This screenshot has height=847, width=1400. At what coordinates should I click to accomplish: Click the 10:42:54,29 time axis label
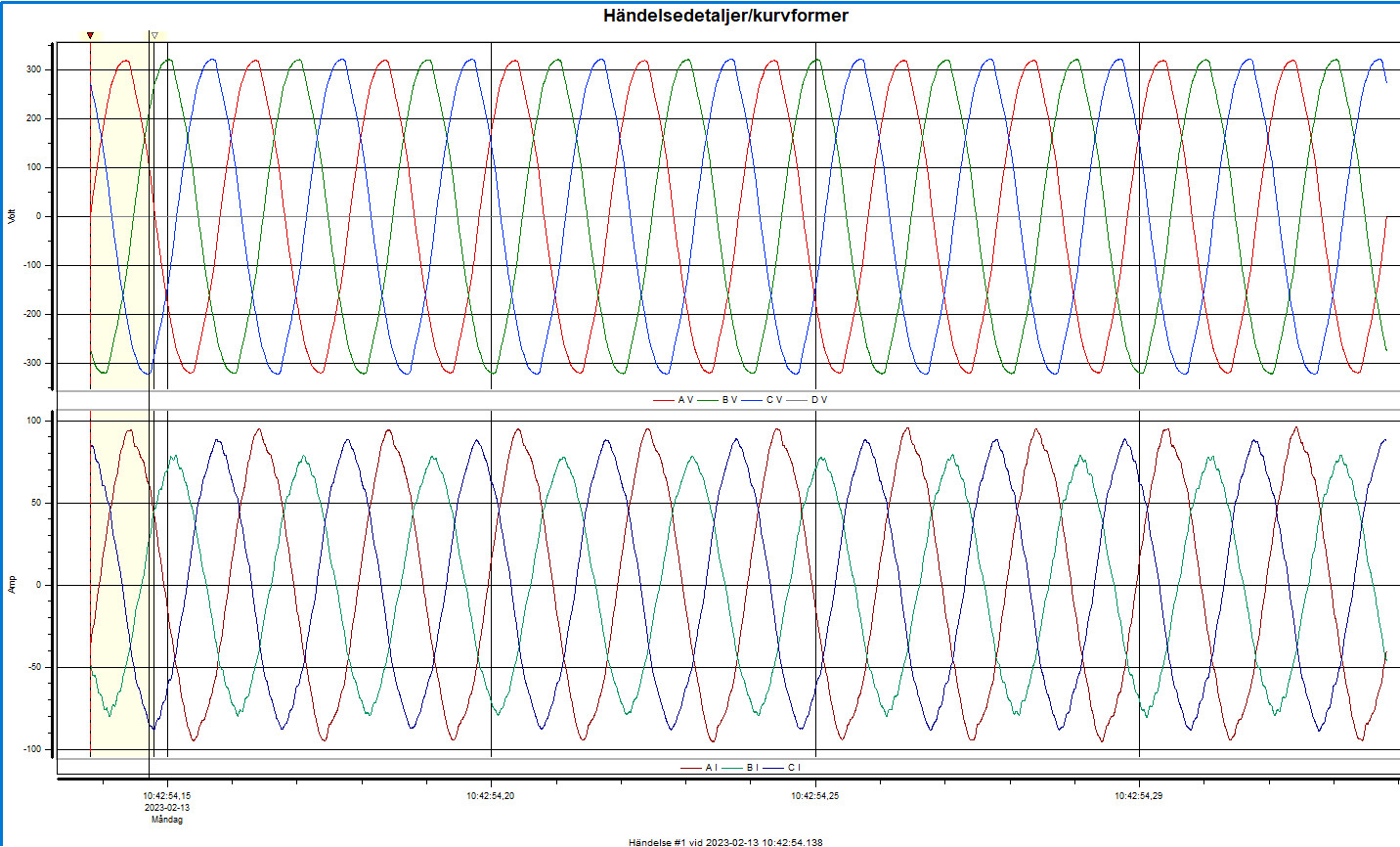pyautogui.click(x=1139, y=796)
